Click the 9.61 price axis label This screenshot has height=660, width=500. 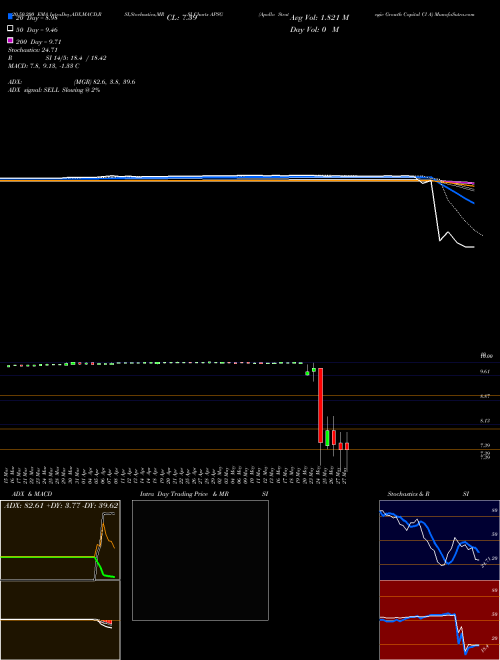pos(484,372)
